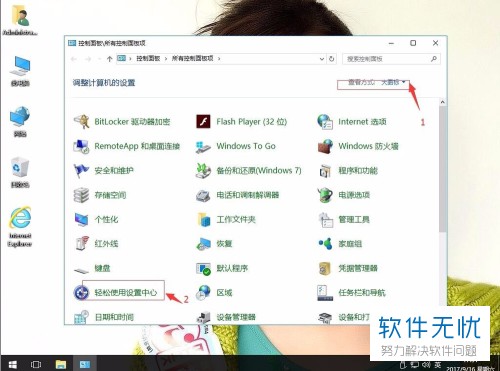Click the 轻松使用设置中心 icon
Viewport: 500px width, 371px height.
click(81, 293)
